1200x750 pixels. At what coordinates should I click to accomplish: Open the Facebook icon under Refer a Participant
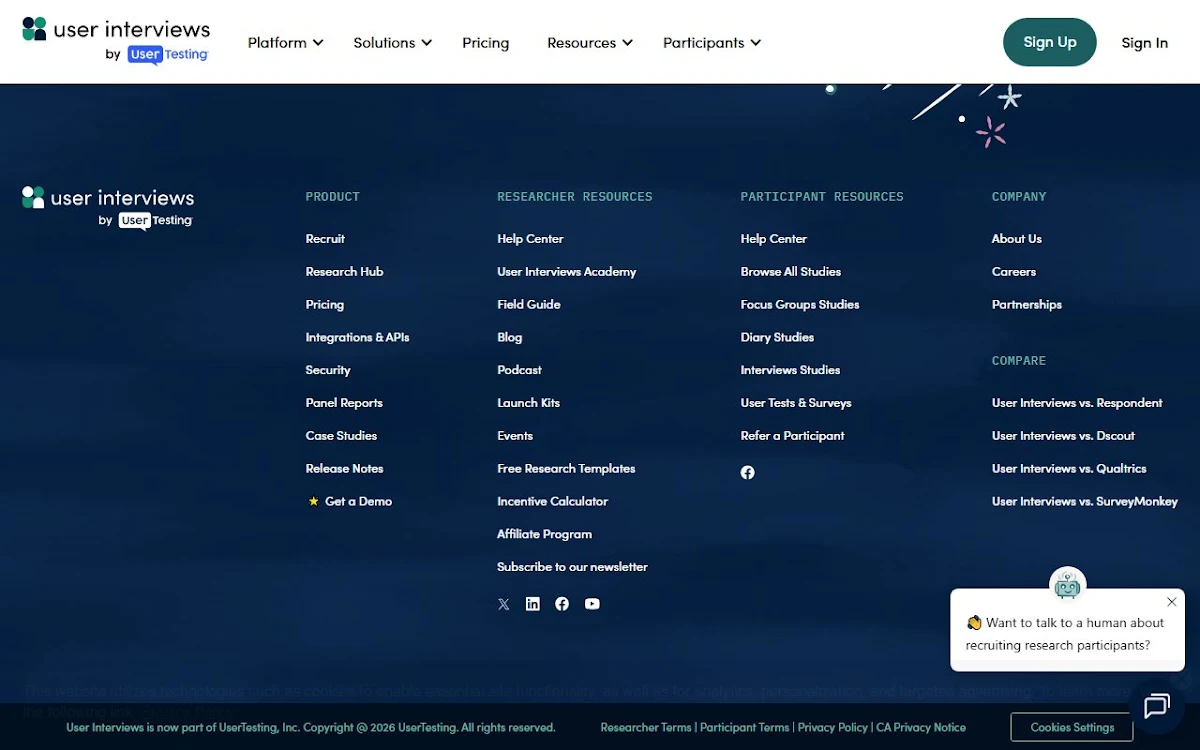click(748, 472)
